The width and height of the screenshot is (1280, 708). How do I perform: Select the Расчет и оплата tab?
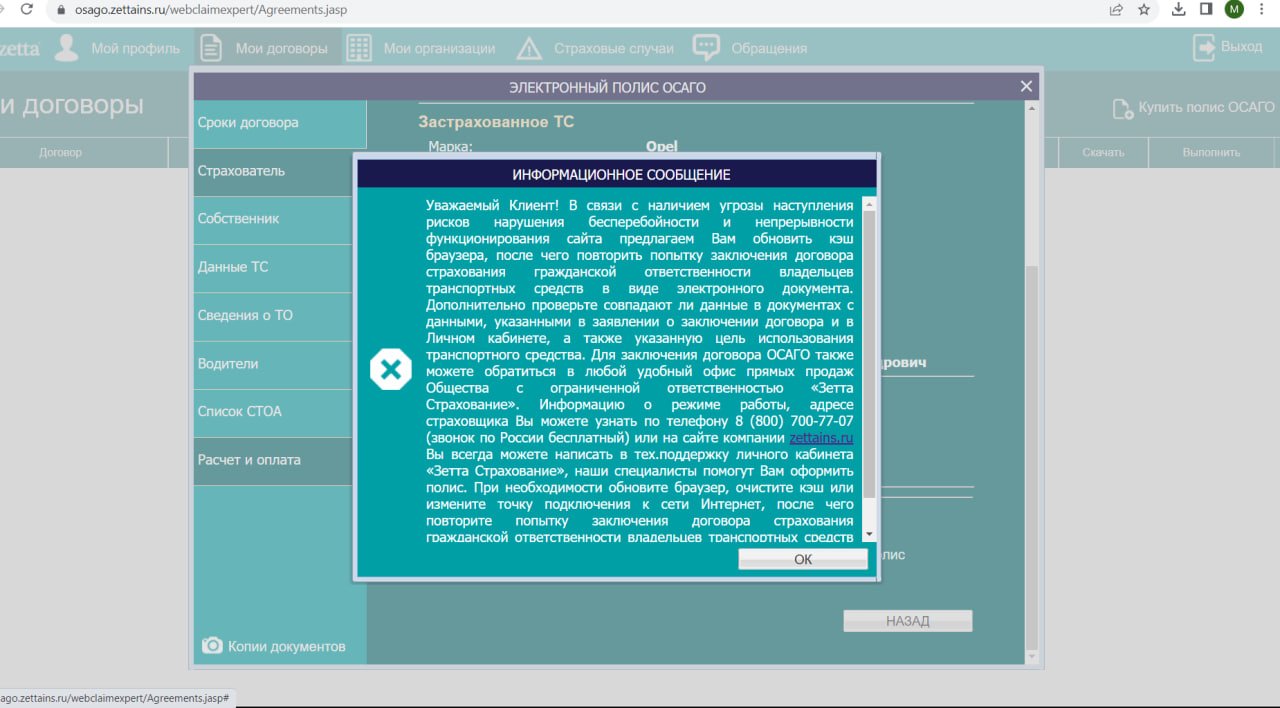pyautogui.click(x=273, y=460)
